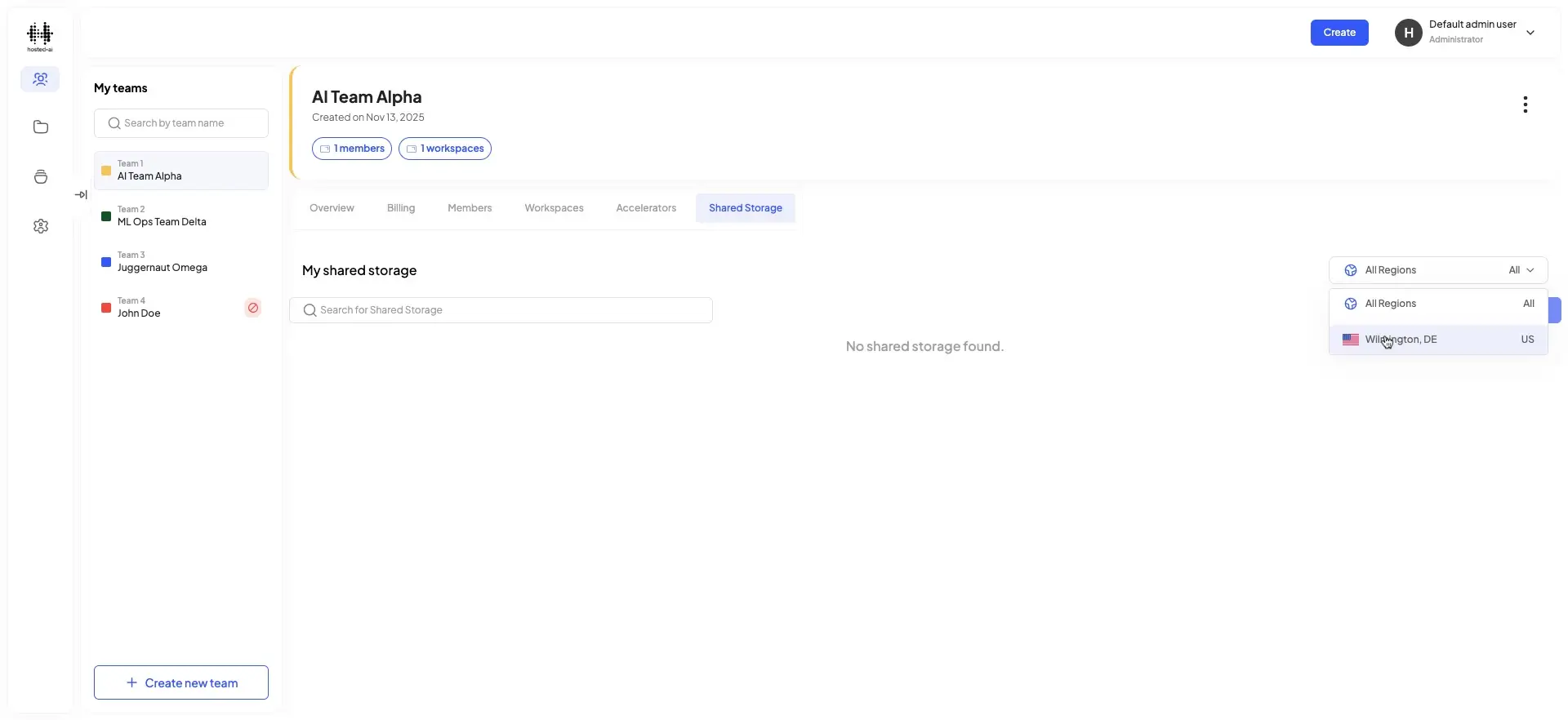This screenshot has width=1568, height=720.
Task: Choose Wilmington, DE region option
Action: point(1438,340)
